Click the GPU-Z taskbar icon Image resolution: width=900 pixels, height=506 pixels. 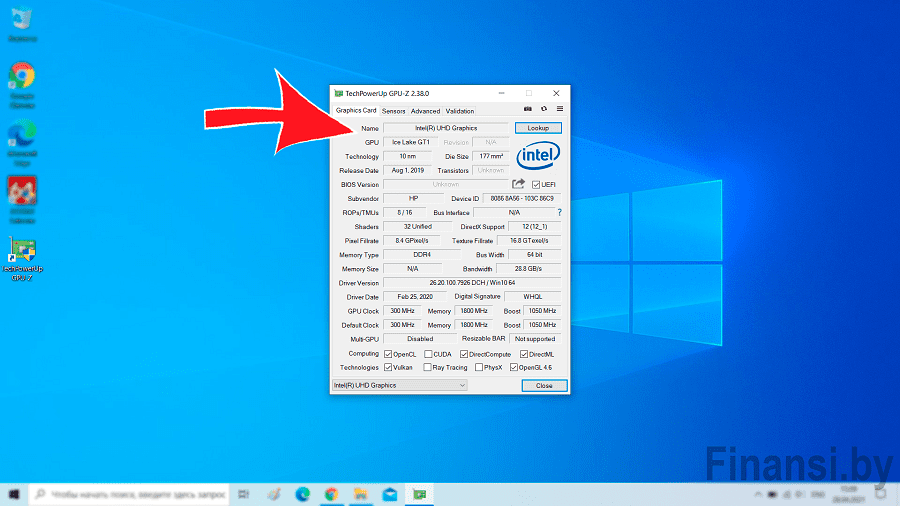[420, 494]
